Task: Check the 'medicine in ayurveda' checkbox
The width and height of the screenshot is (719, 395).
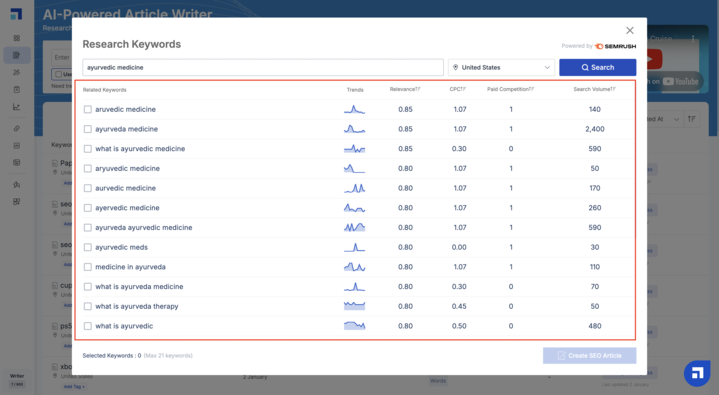Action: pos(88,267)
